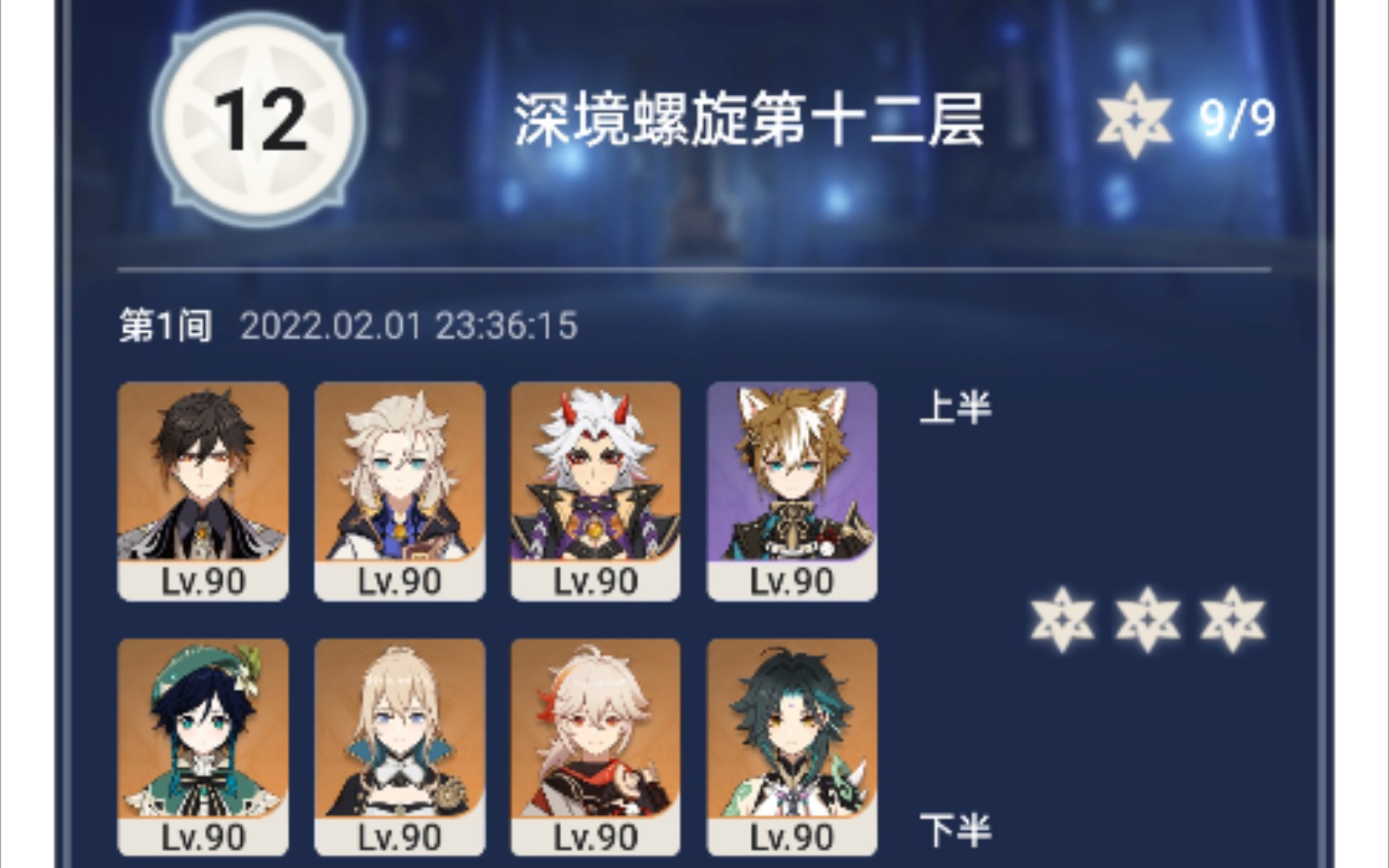
Task: Click the 2022.02.01 23:36:15 timestamp
Action: (408, 326)
